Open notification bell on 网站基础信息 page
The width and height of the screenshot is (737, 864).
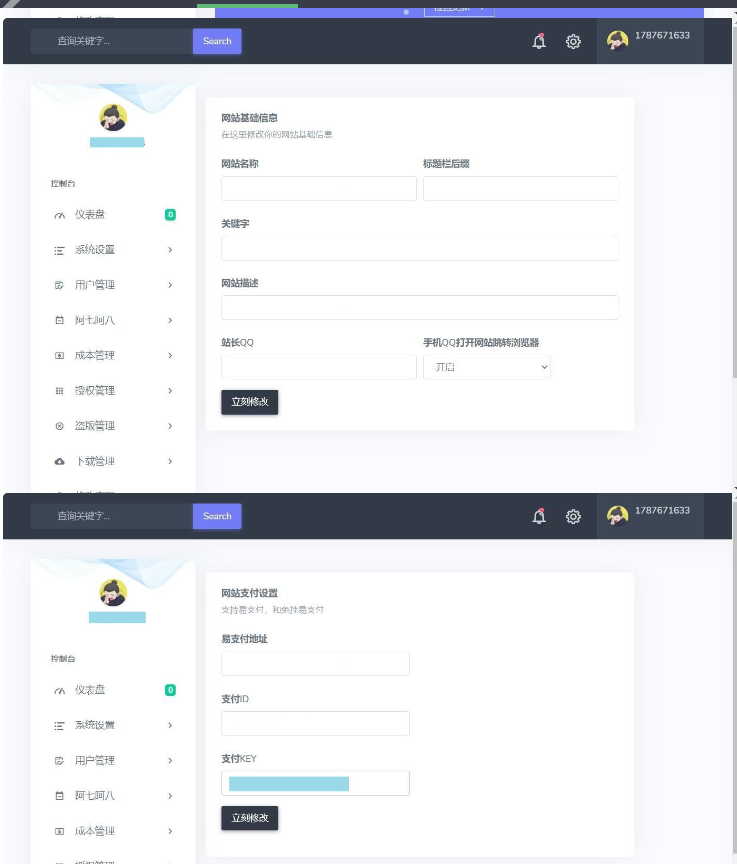coord(539,41)
